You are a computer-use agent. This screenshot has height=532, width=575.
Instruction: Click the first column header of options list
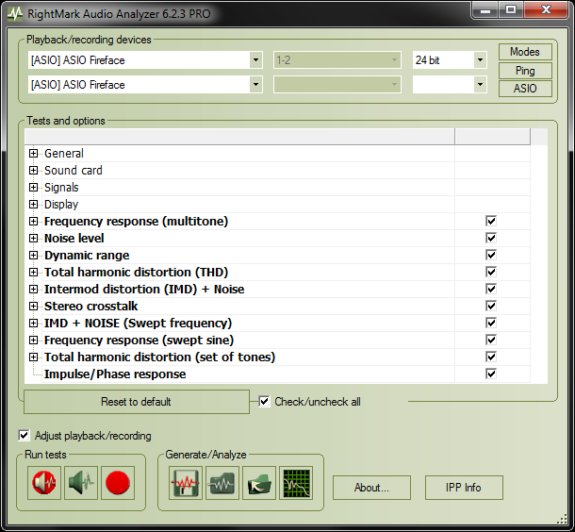click(x=239, y=136)
